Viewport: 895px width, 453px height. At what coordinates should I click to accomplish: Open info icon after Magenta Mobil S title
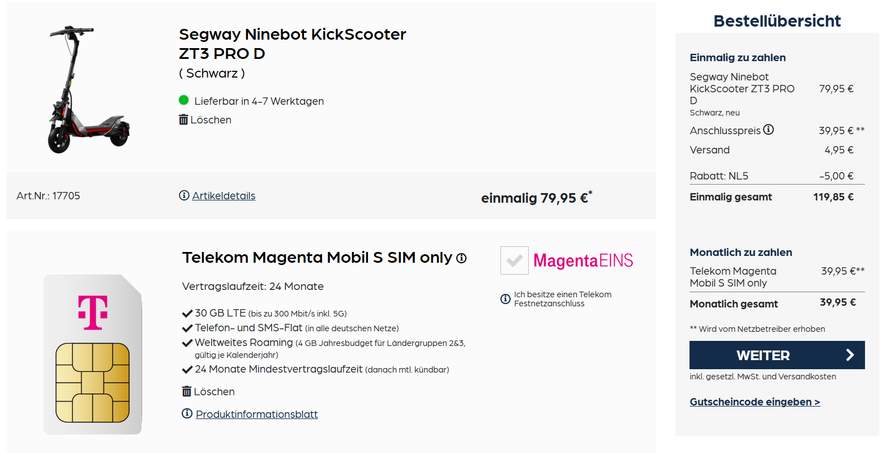[x=461, y=258]
